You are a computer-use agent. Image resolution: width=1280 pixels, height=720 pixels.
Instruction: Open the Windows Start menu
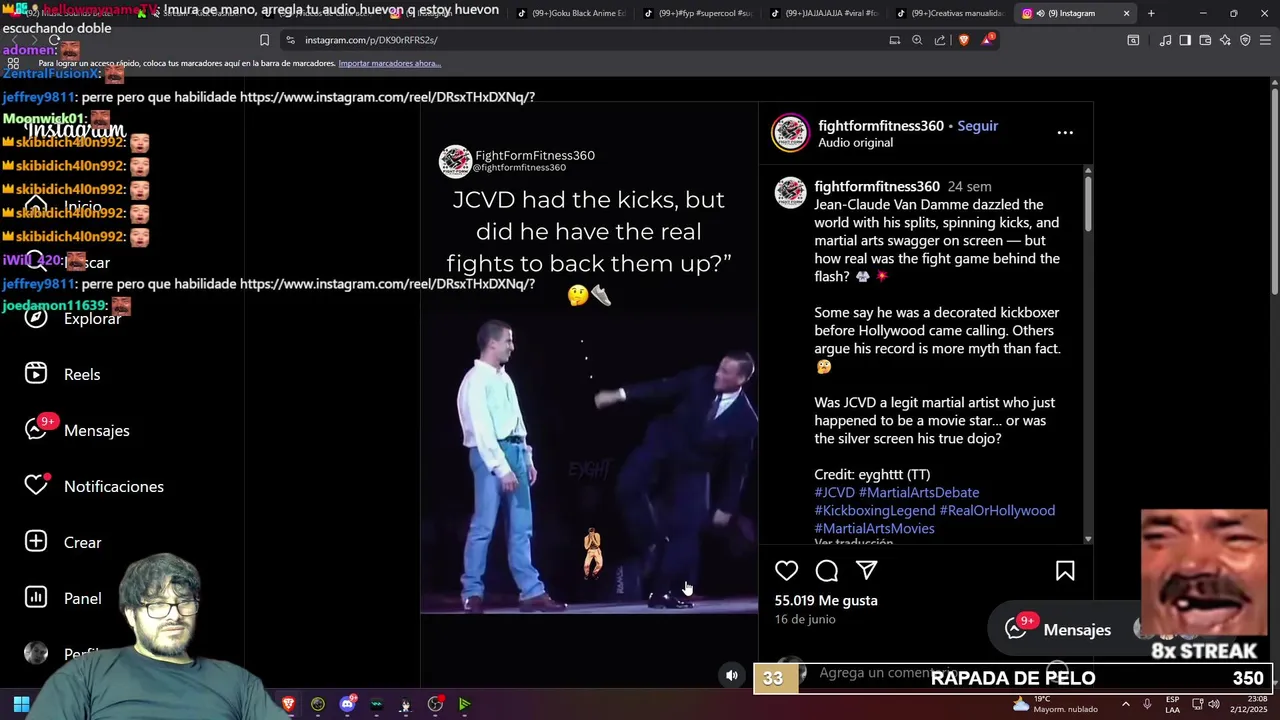pos(21,704)
